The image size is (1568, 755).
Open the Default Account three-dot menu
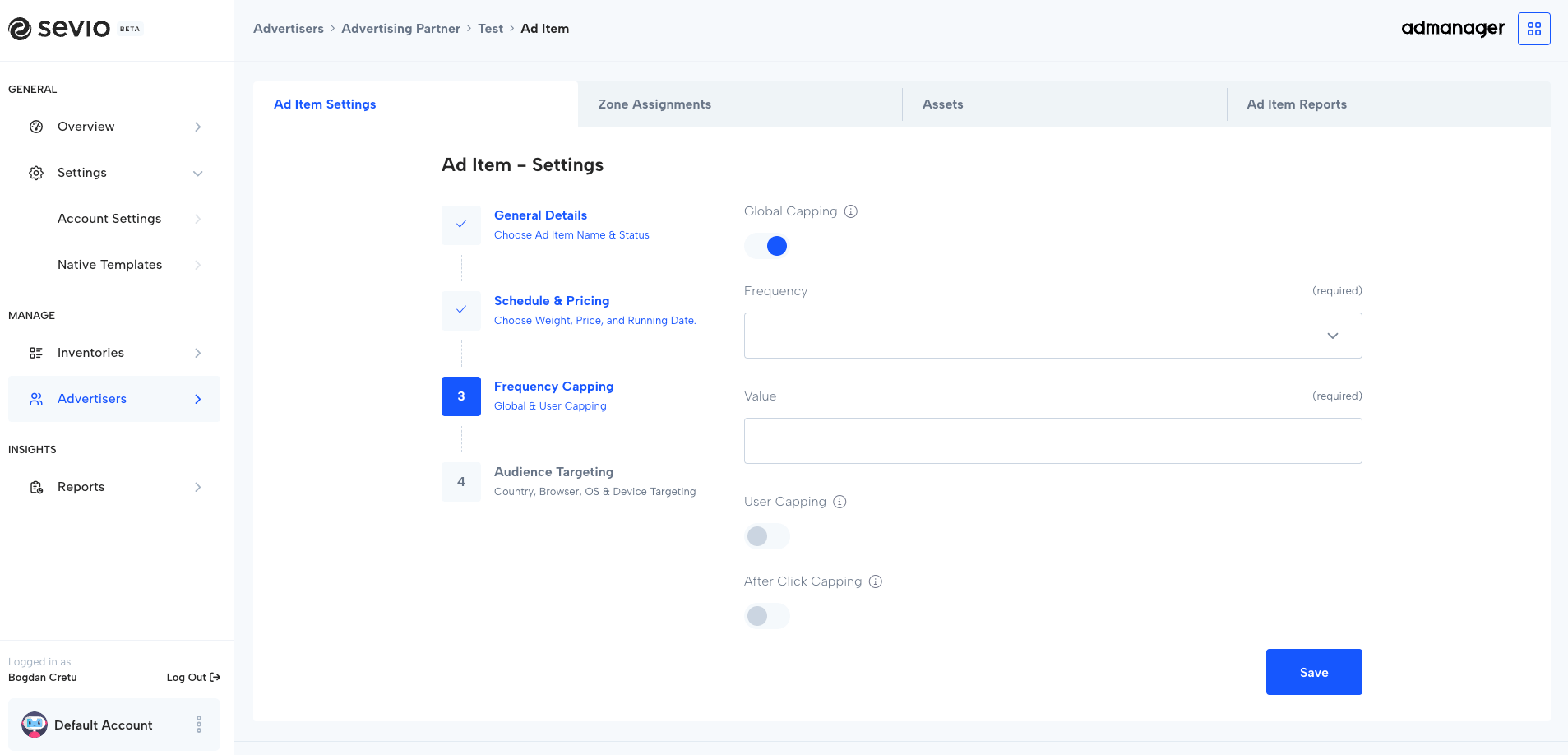(199, 725)
